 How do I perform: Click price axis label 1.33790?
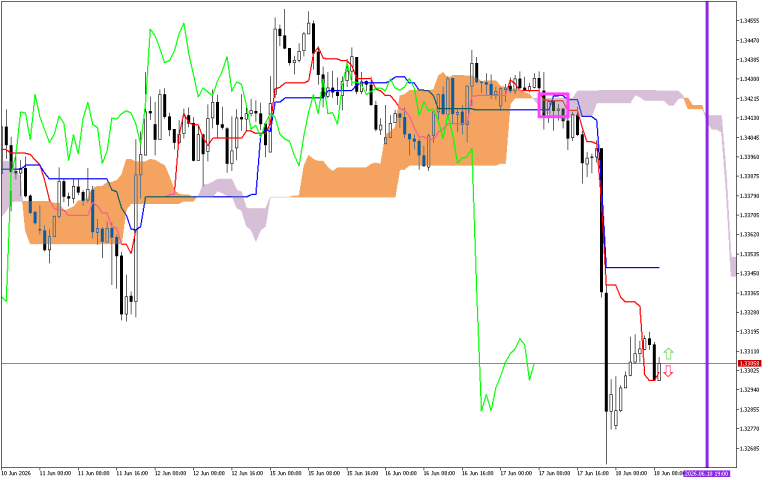click(750, 196)
